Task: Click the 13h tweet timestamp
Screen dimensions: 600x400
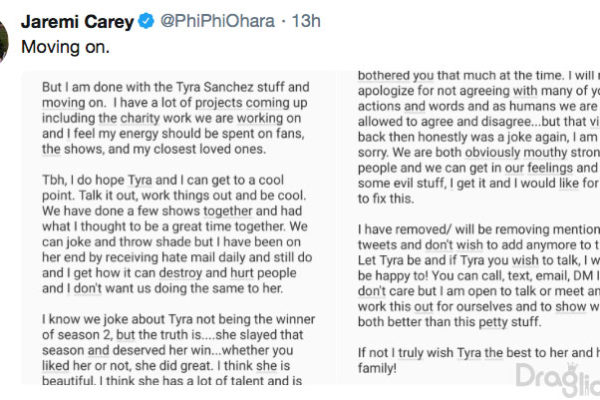Action: point(306,21)
